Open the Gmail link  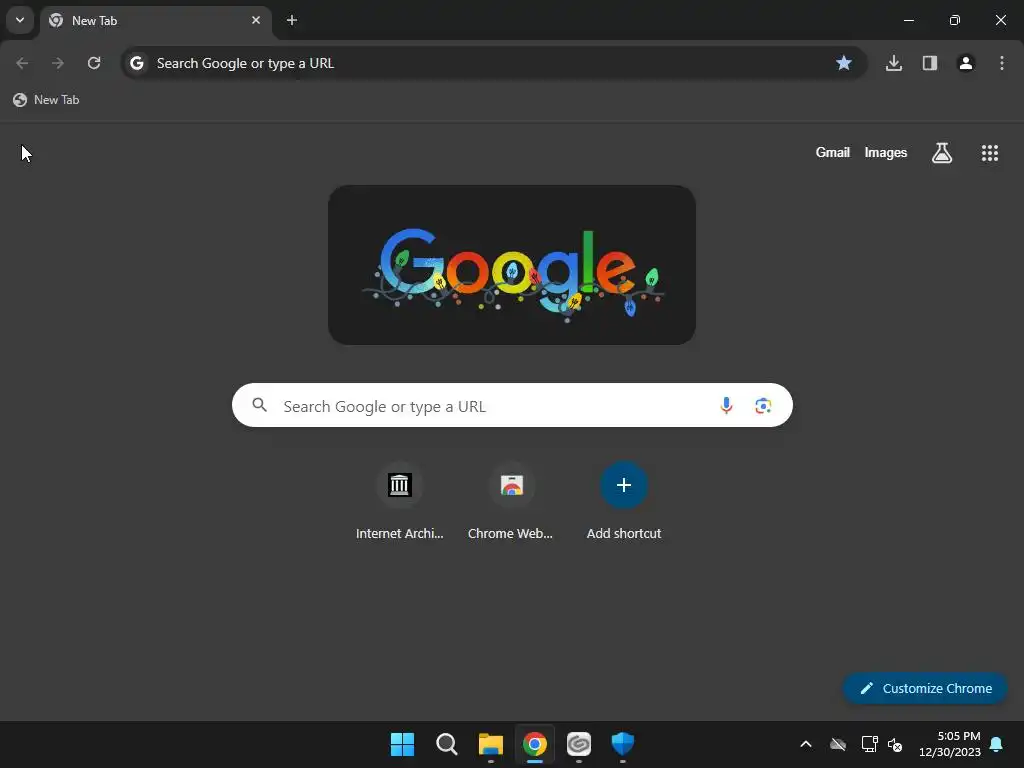833,153
